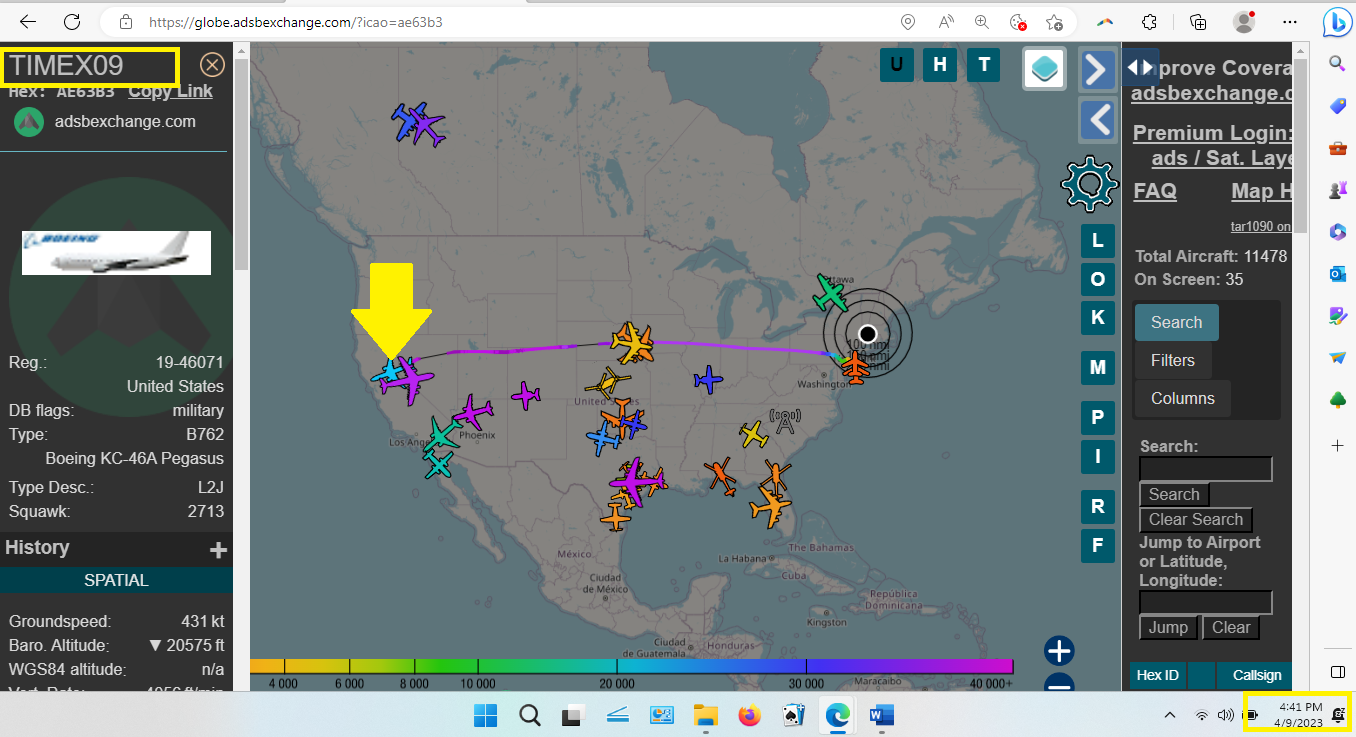The height and width of the screenshot is (737, 1356).
Task: Switch to the Search tab
Action: coord(1176,322)
